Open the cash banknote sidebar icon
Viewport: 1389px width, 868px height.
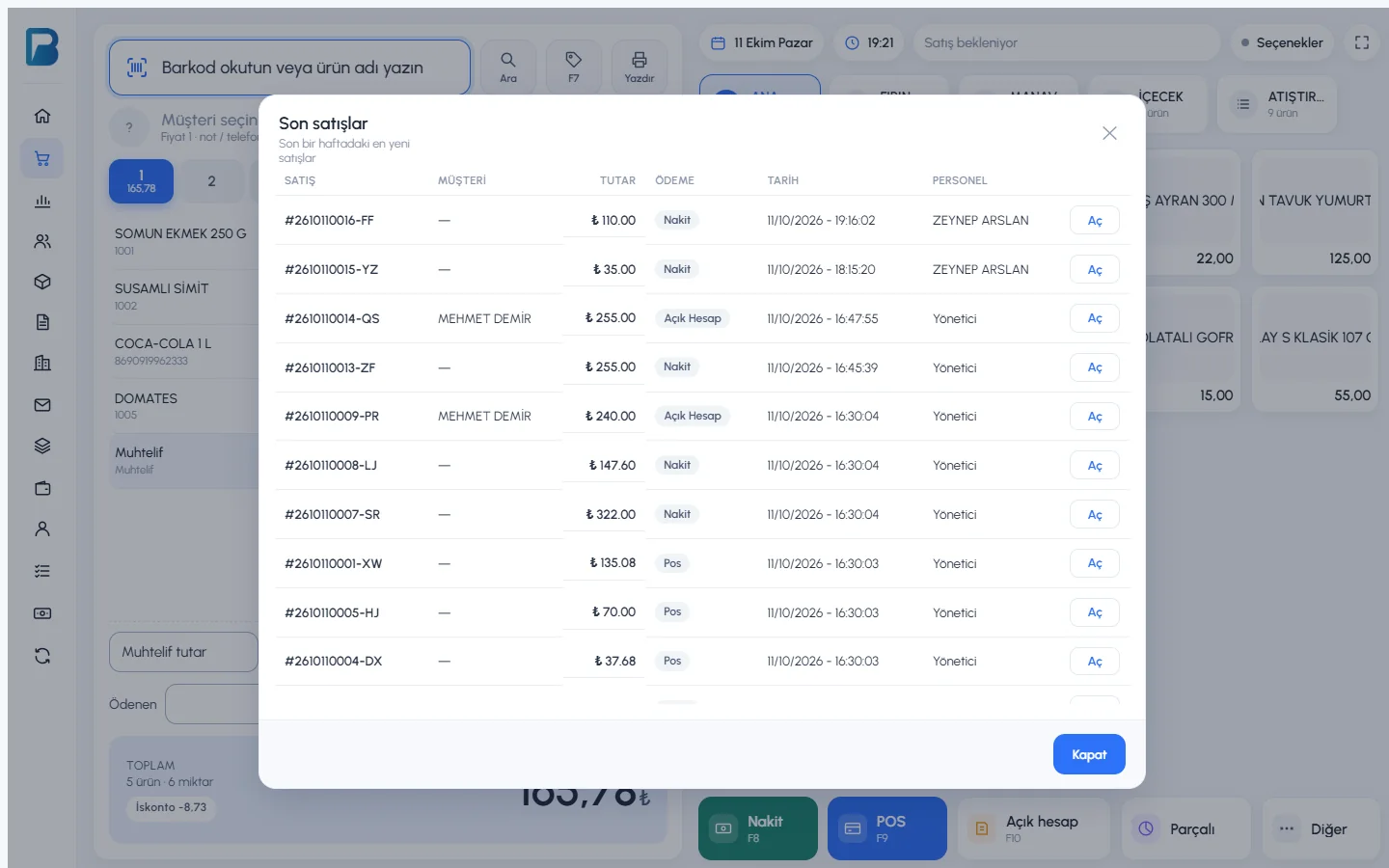(x=42, y=613)
